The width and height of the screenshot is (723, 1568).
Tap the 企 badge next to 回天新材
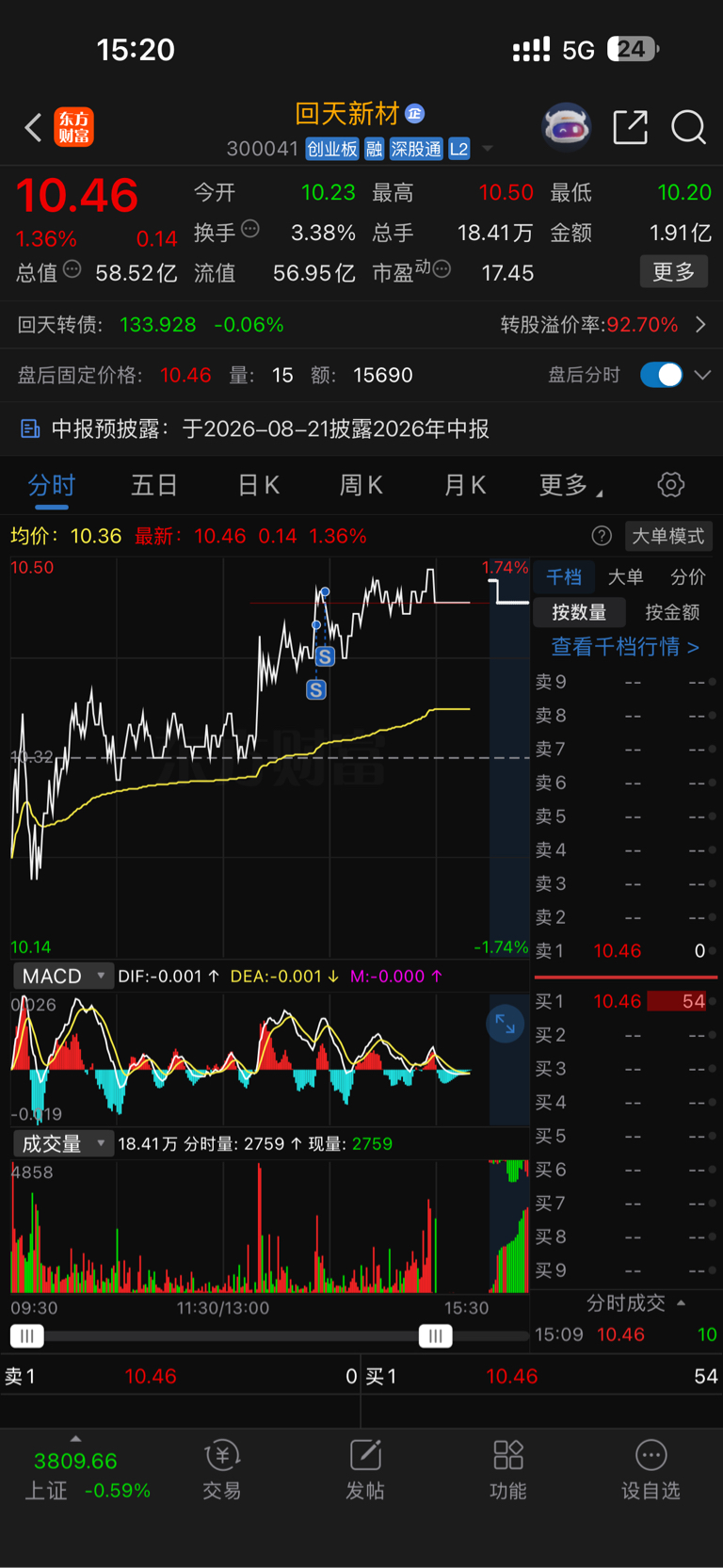(x=415, y=114)
